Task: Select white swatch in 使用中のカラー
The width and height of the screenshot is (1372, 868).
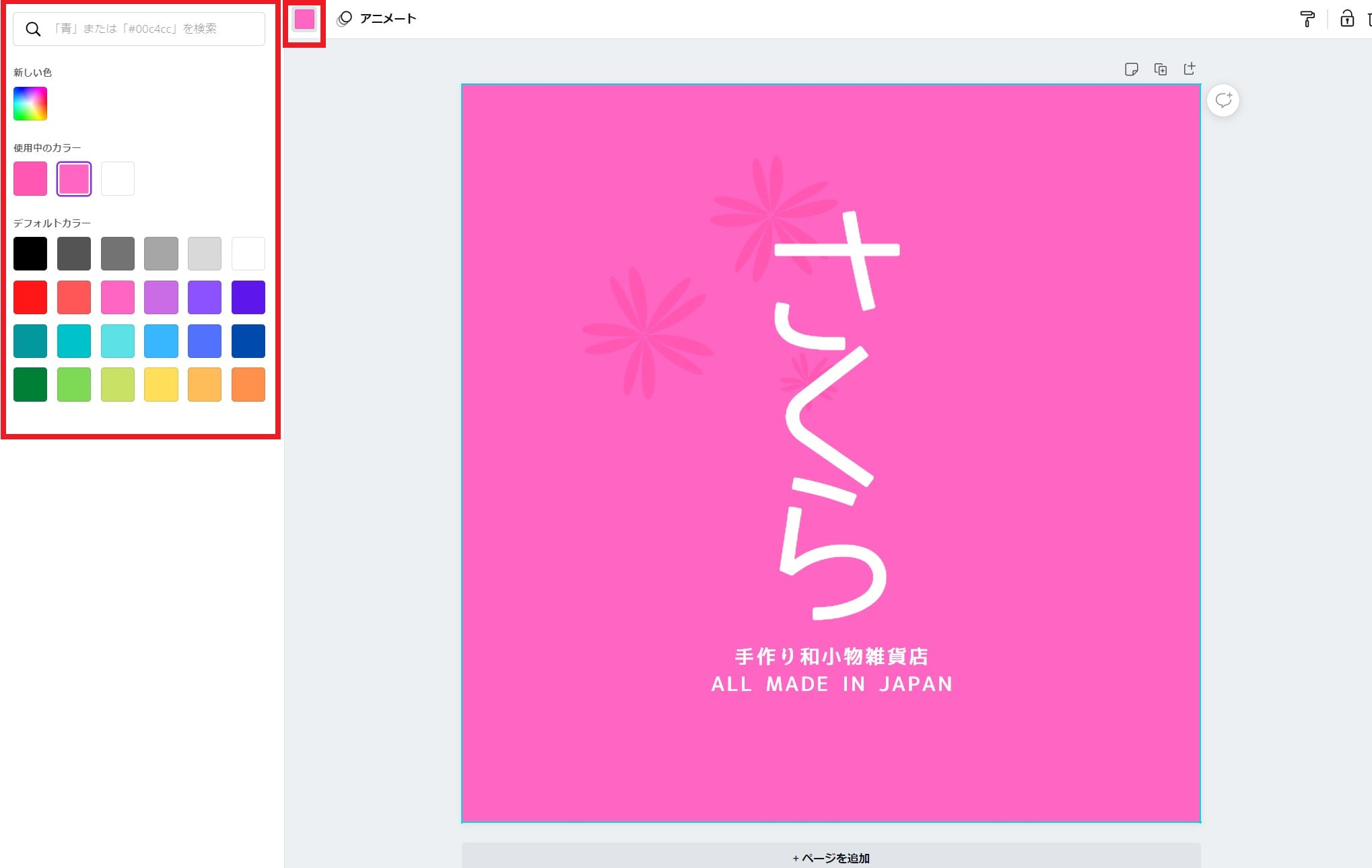Action: pyautogui.click(x=118, y=179)
